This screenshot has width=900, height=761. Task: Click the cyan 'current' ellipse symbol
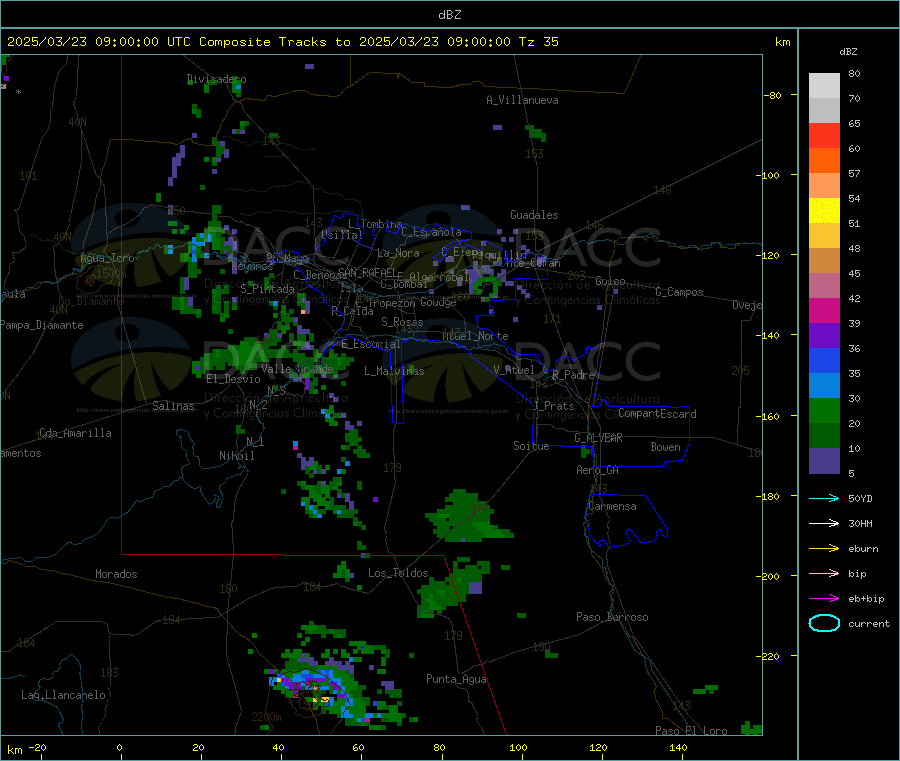tap(824, 623)
